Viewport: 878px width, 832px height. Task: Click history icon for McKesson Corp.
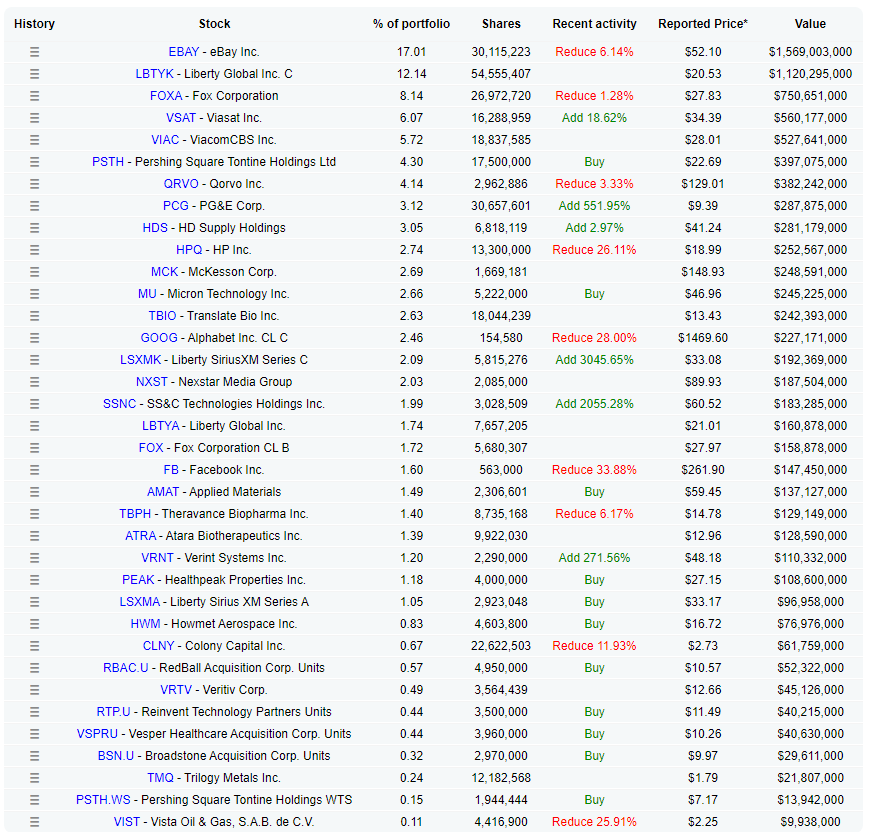tap(35, 272)
